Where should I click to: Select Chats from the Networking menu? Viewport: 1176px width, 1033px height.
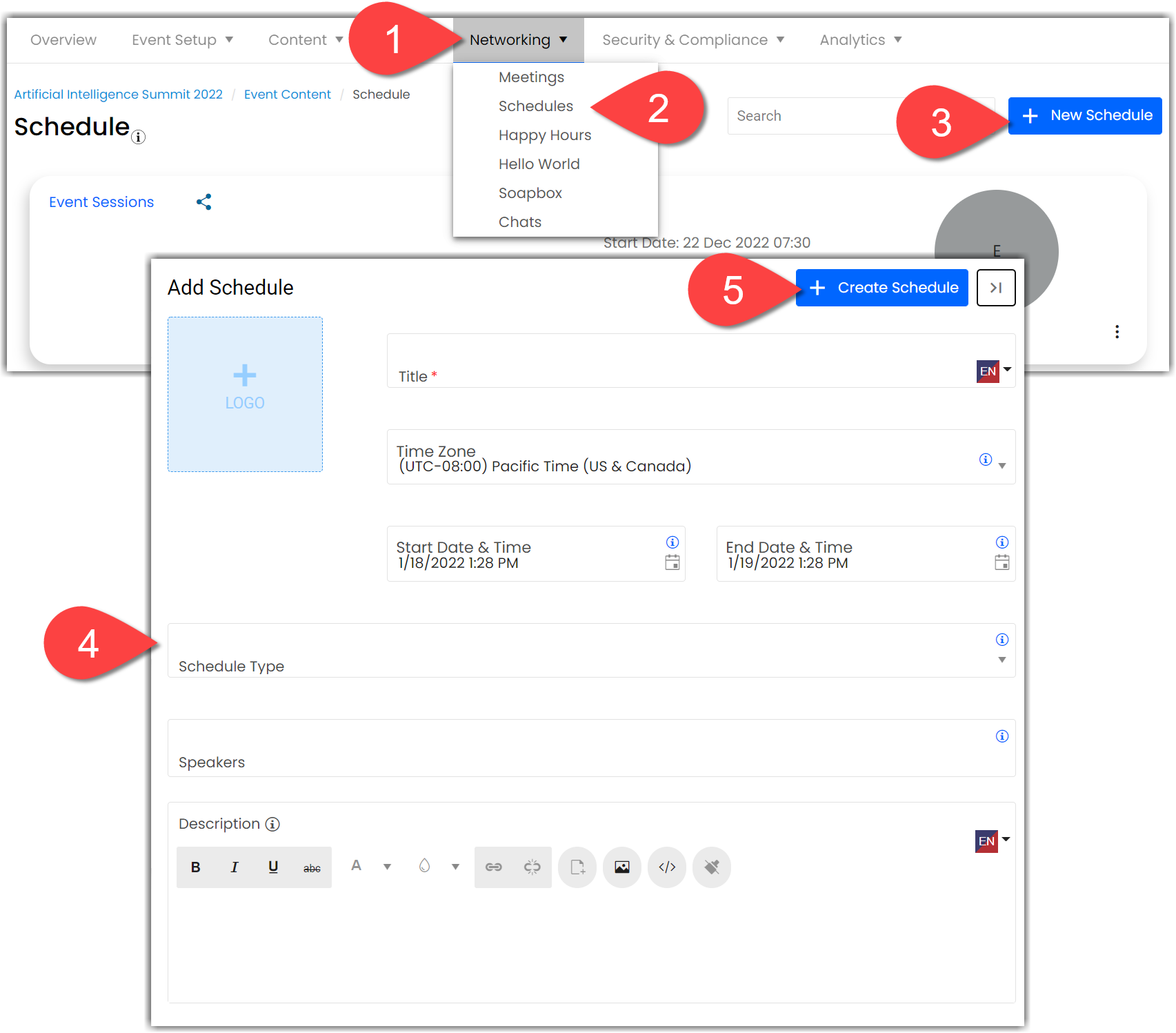[520, 222]
